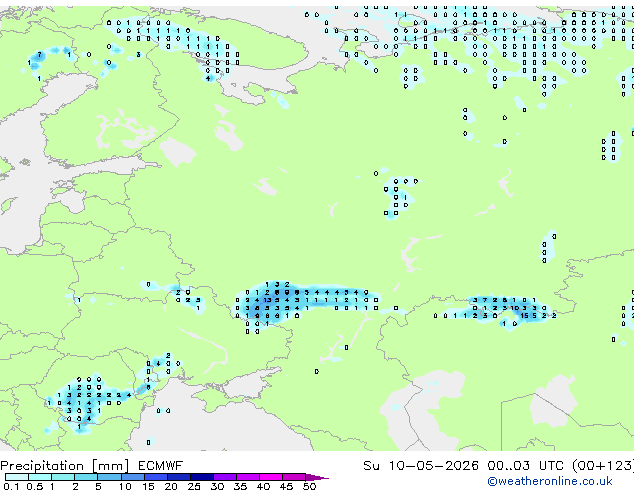Pick the 25–30 mm dark navy swatch

201,477
